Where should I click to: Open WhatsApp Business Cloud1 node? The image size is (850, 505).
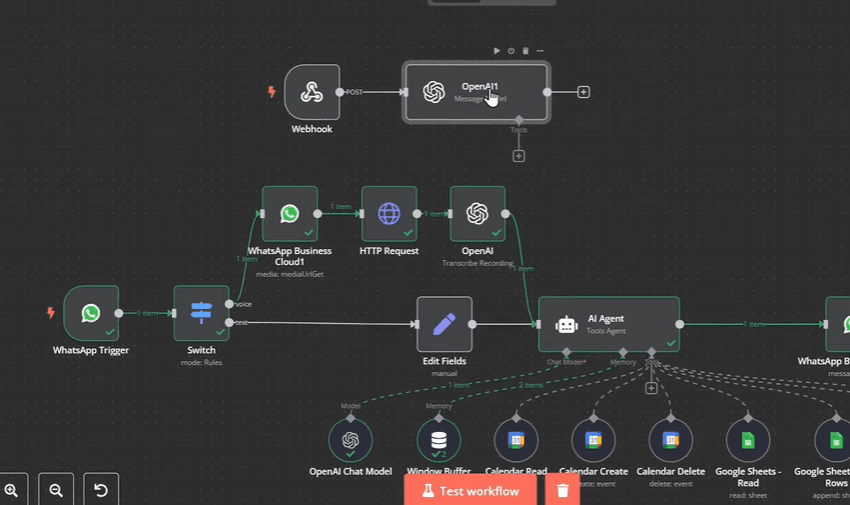(289, 213)
